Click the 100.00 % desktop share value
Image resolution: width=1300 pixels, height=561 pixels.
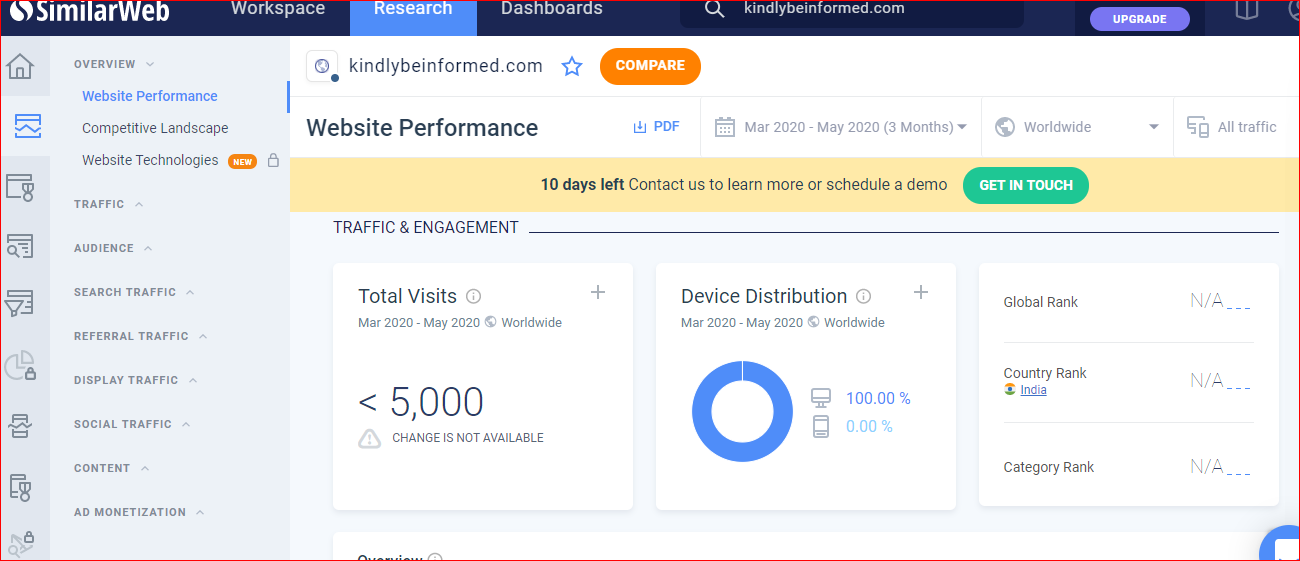(x=878, y=398)
